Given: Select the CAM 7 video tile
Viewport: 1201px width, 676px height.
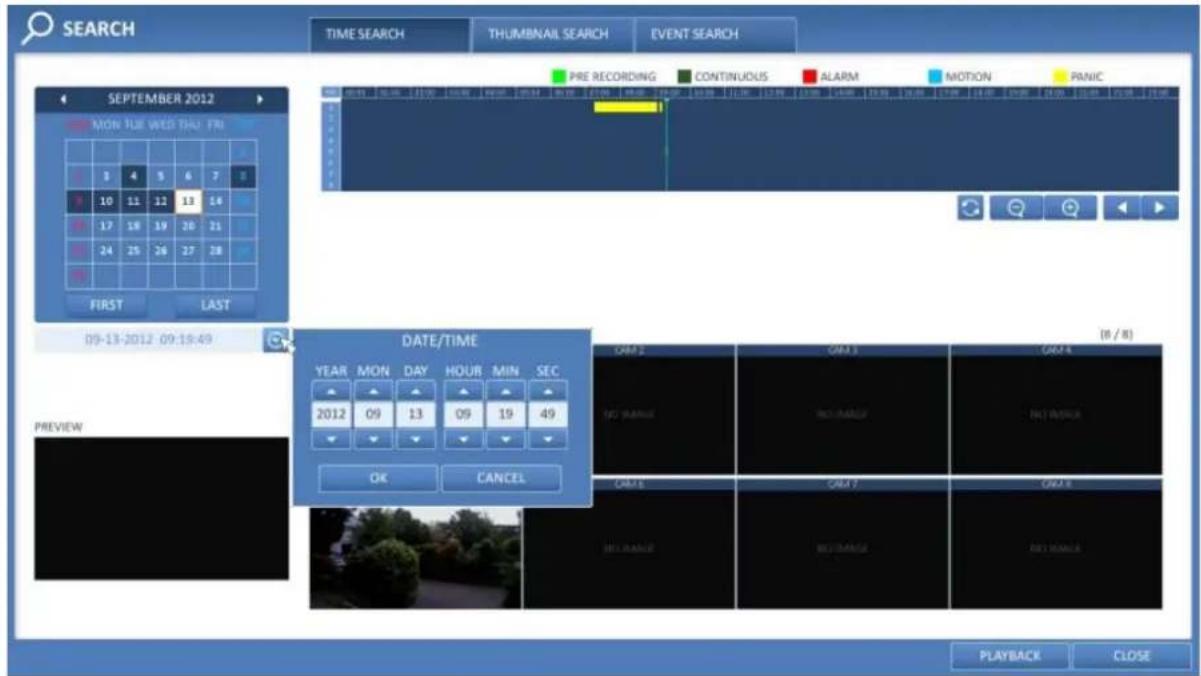Looking at the screenshot, I should coord(842,543).
